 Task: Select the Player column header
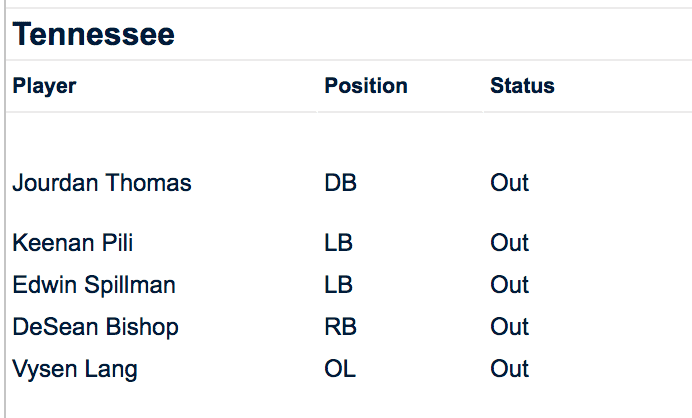pos(44,86)
